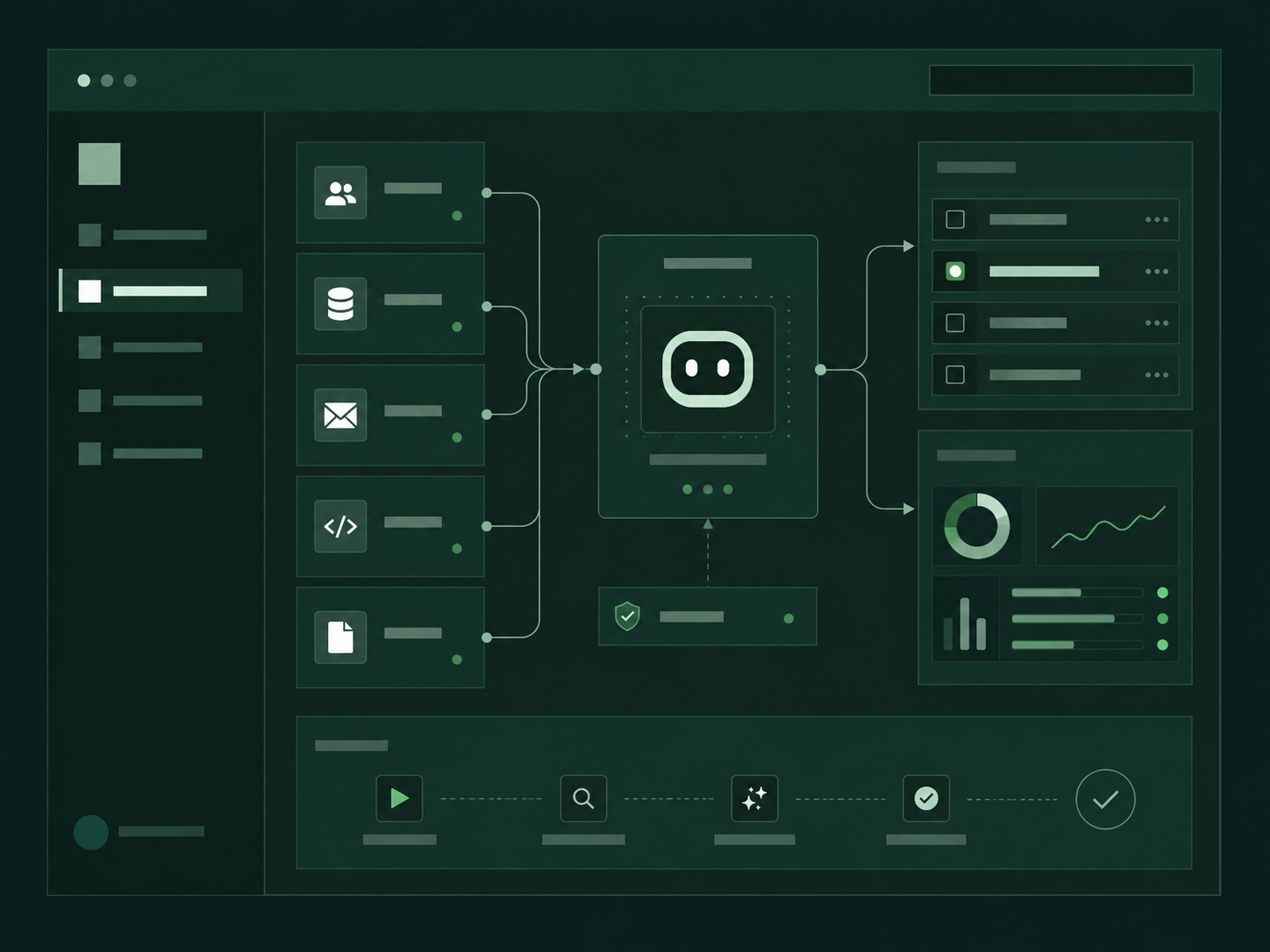Click the green play step icon
This screenshot has width=1270, height=952.
pyautogui.click(x=399, y=798)
